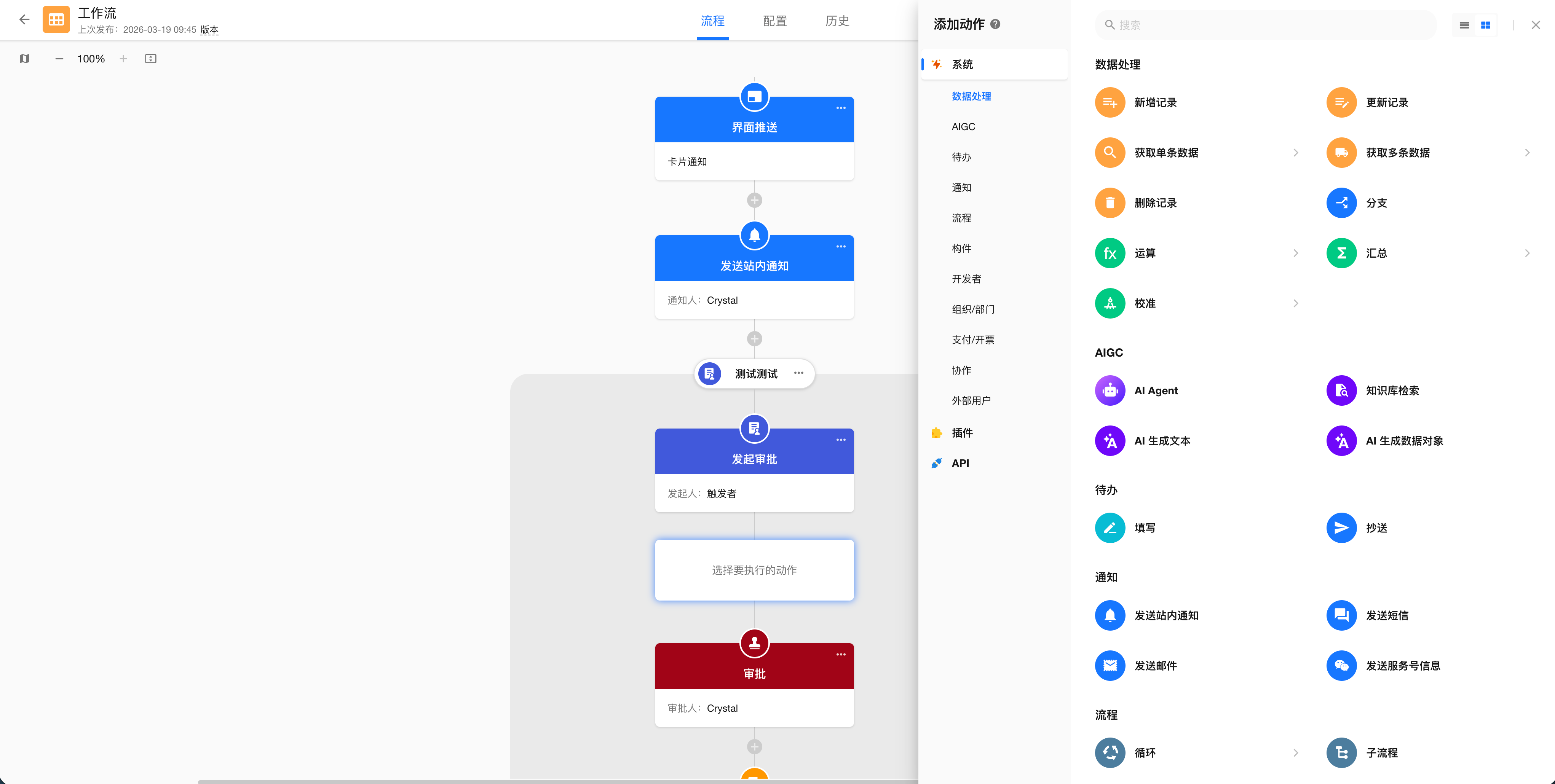Screen dimensions: 1555x784
Task: Click the 发送邮件 envelope icon
Action: pos(1110,665)
